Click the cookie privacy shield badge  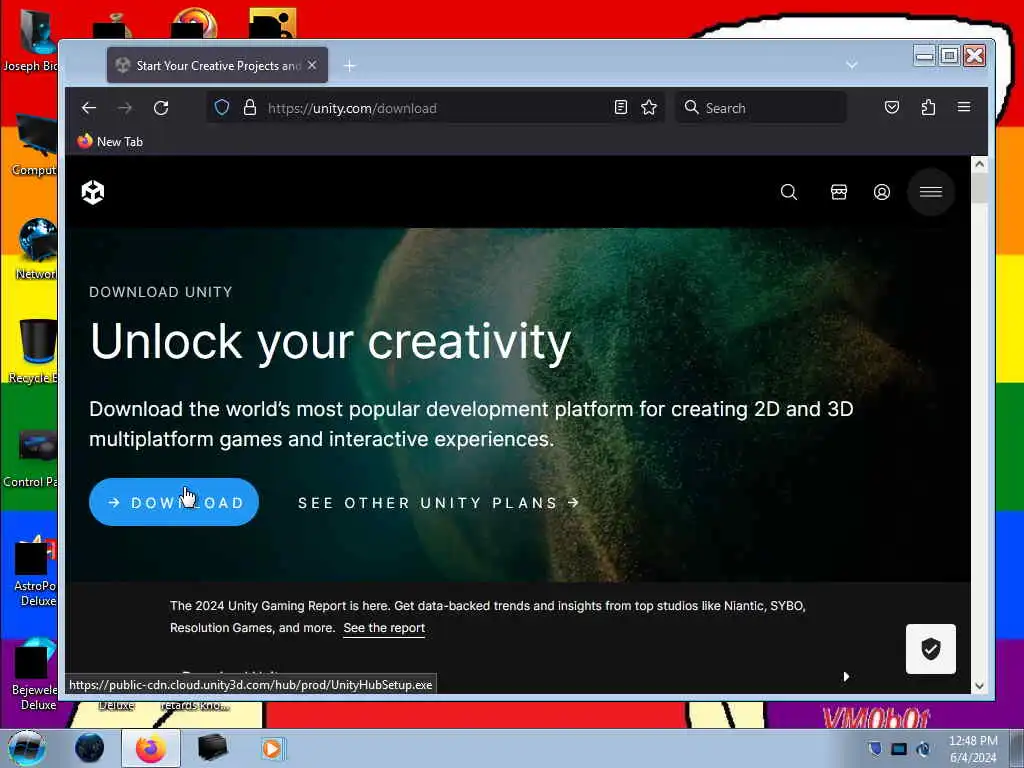pyautogui.click(x=931, y=648)
